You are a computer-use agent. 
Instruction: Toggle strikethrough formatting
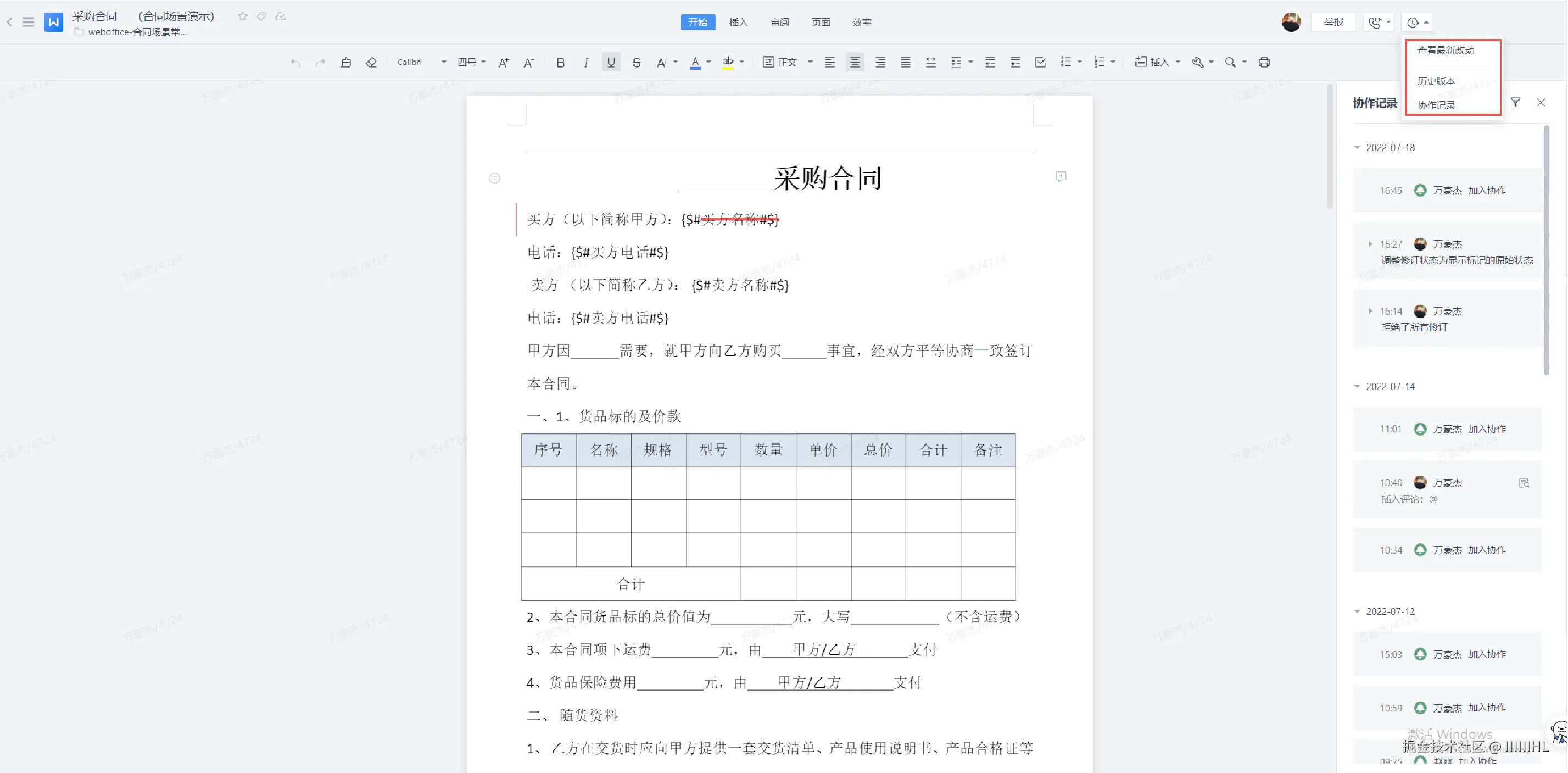pos(636,62)
